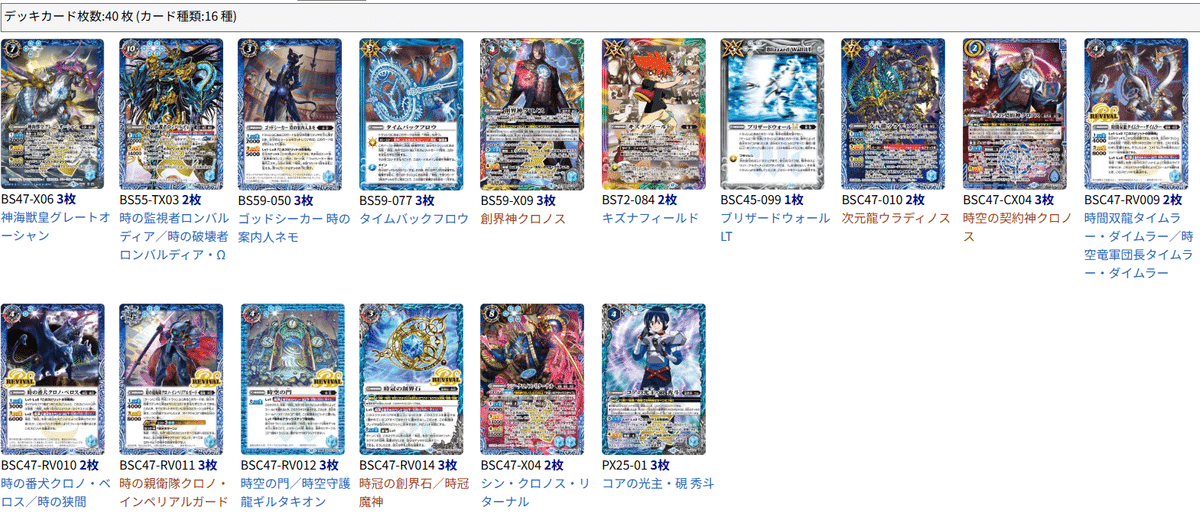The height and width of the screenshot is (517, 1200).
Task: Open the BS47-X06 card image
Action: click(x=53, y=114)
